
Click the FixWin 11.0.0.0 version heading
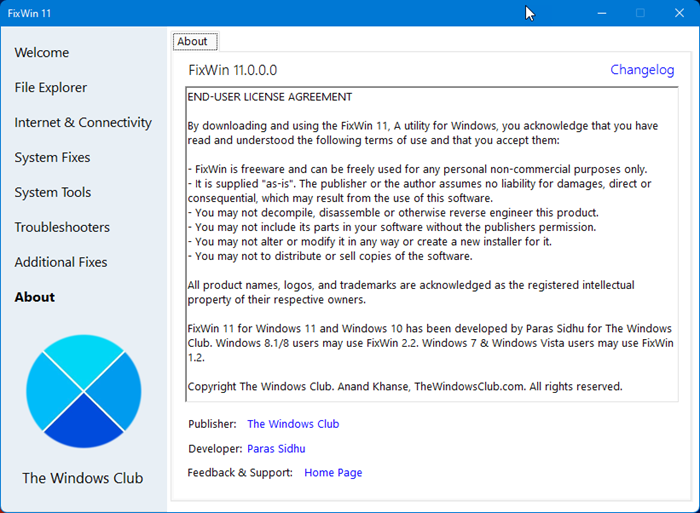(233, 70)
